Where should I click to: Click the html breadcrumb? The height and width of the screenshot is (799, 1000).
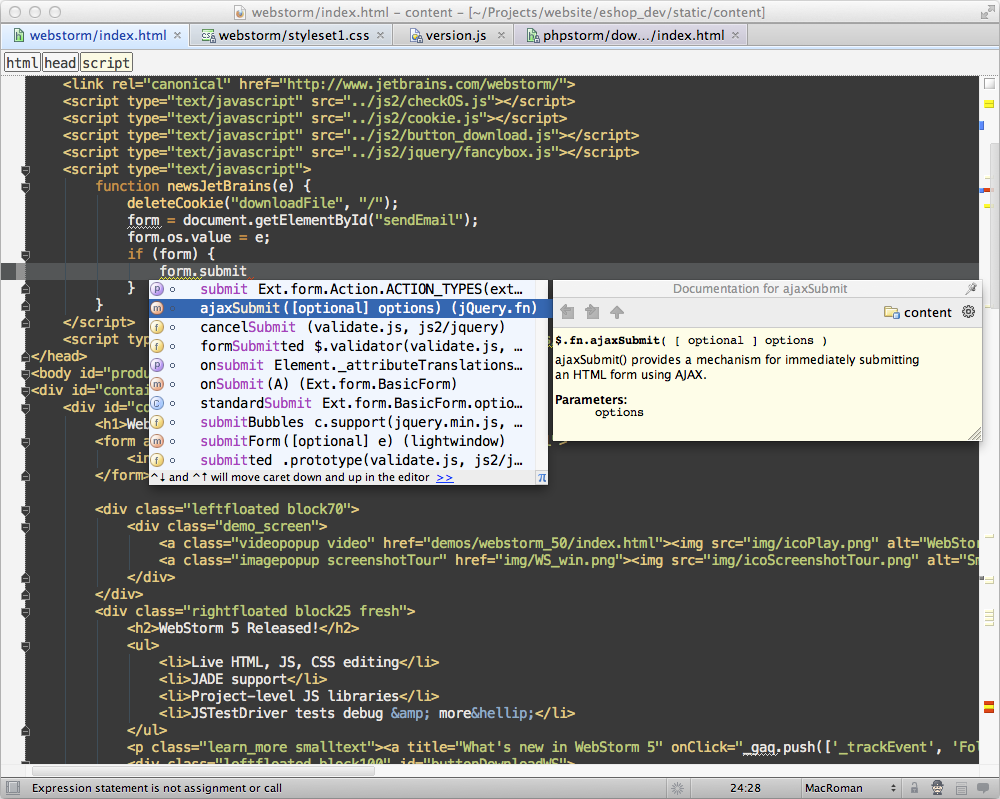[22, 62]
